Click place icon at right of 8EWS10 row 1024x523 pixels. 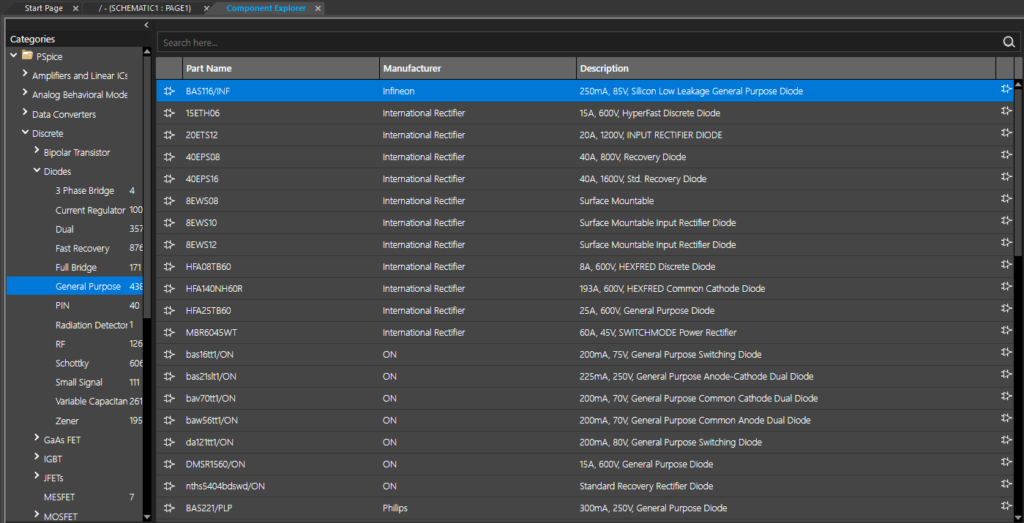pos(1006,221)
